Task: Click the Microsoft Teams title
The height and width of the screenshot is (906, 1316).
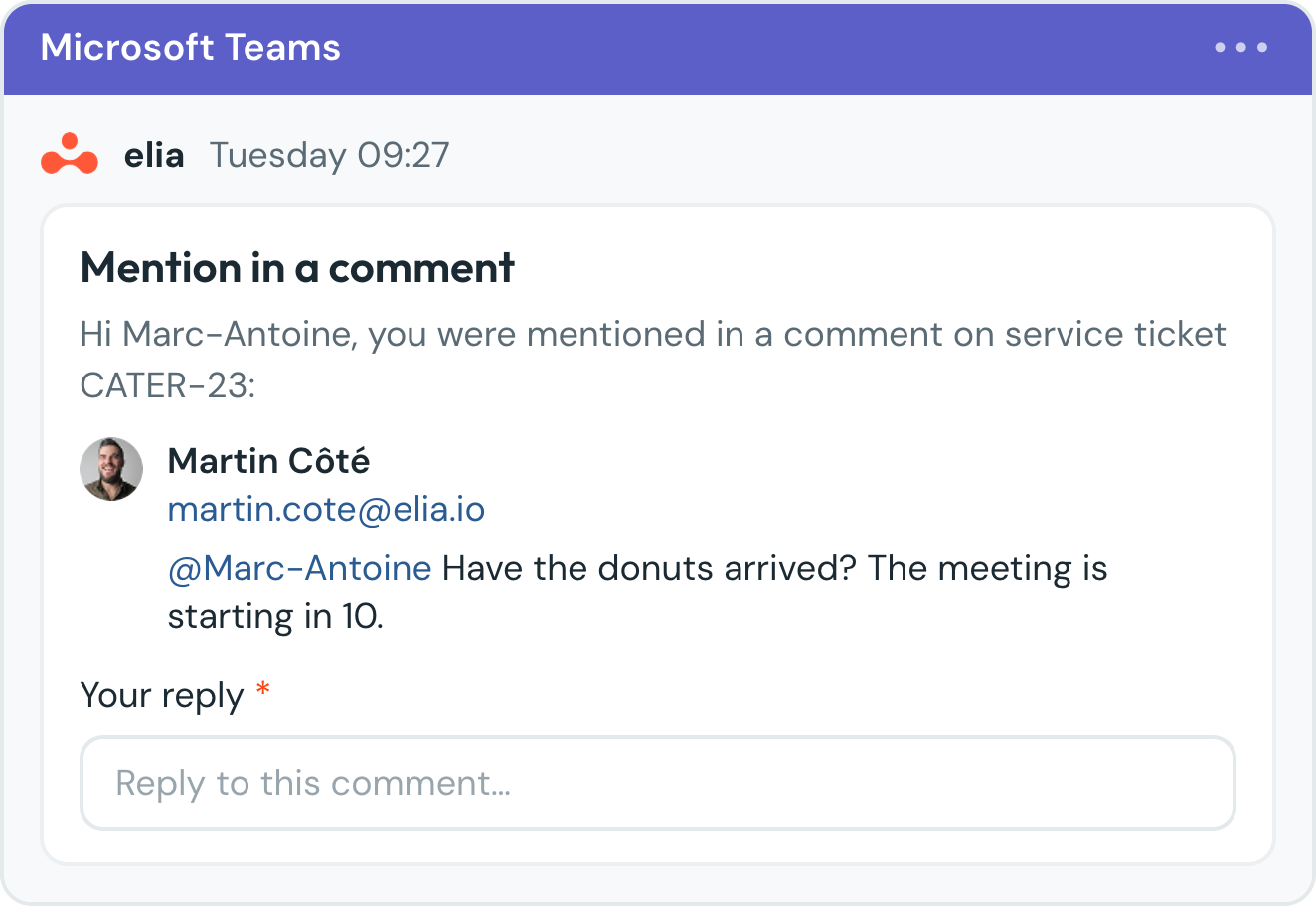Action: tap(190, 47)
